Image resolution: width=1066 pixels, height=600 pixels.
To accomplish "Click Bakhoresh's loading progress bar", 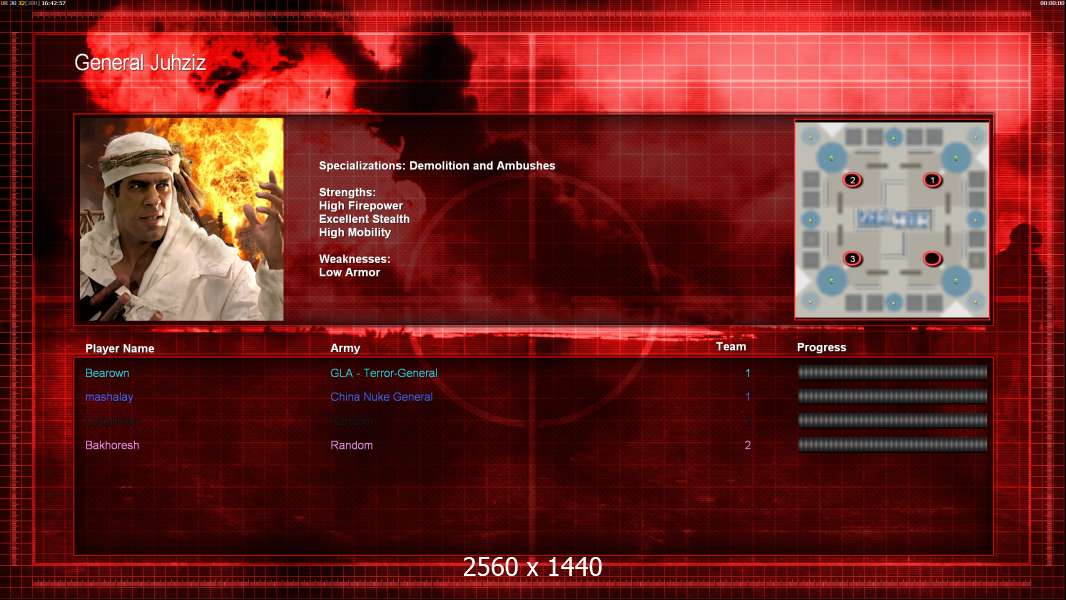I will click(x=892, y=445).
